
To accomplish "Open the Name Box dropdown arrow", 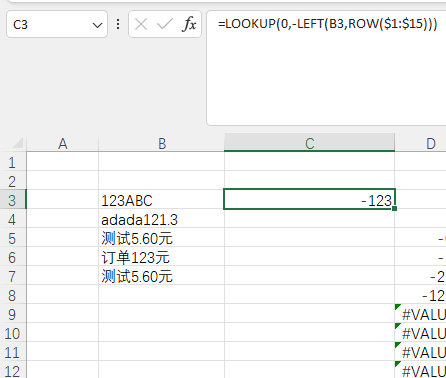I will (x=97, y=25).
